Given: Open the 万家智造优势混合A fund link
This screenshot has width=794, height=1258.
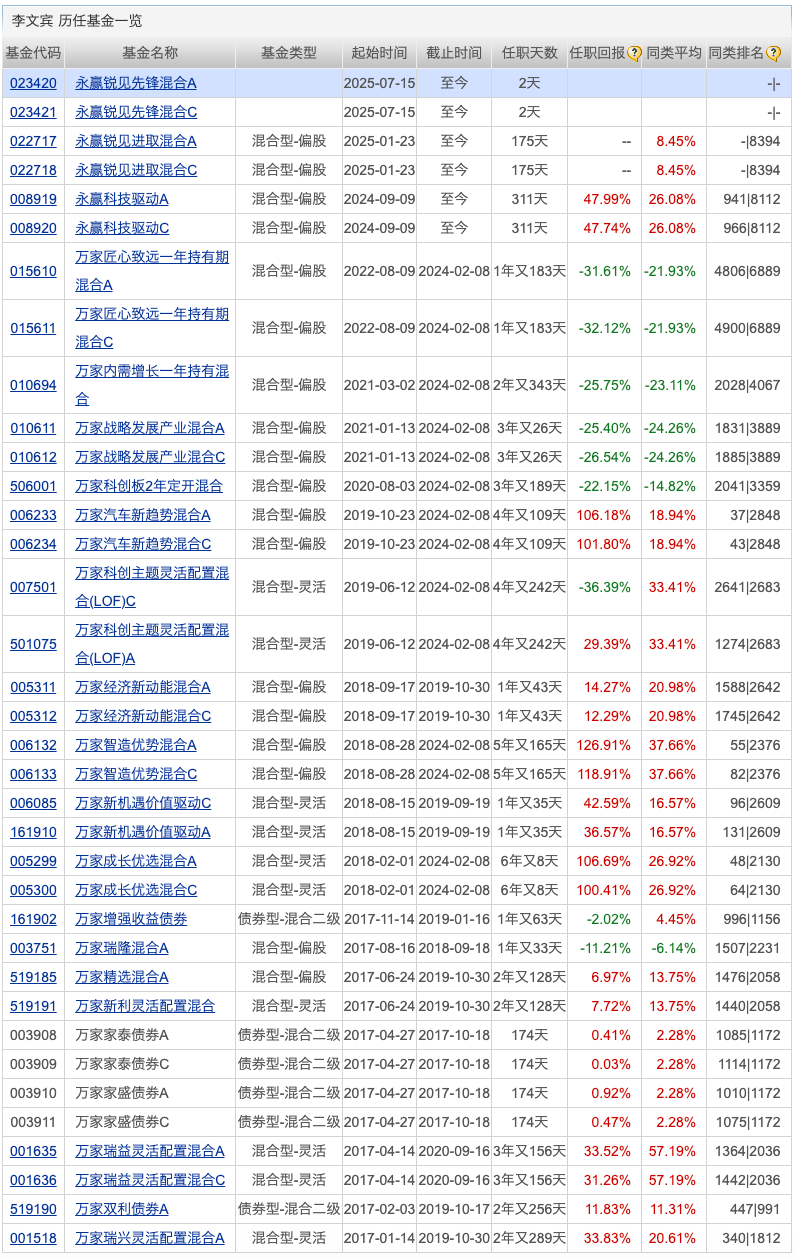Looking at the screenshot, I should click(136, 745).
